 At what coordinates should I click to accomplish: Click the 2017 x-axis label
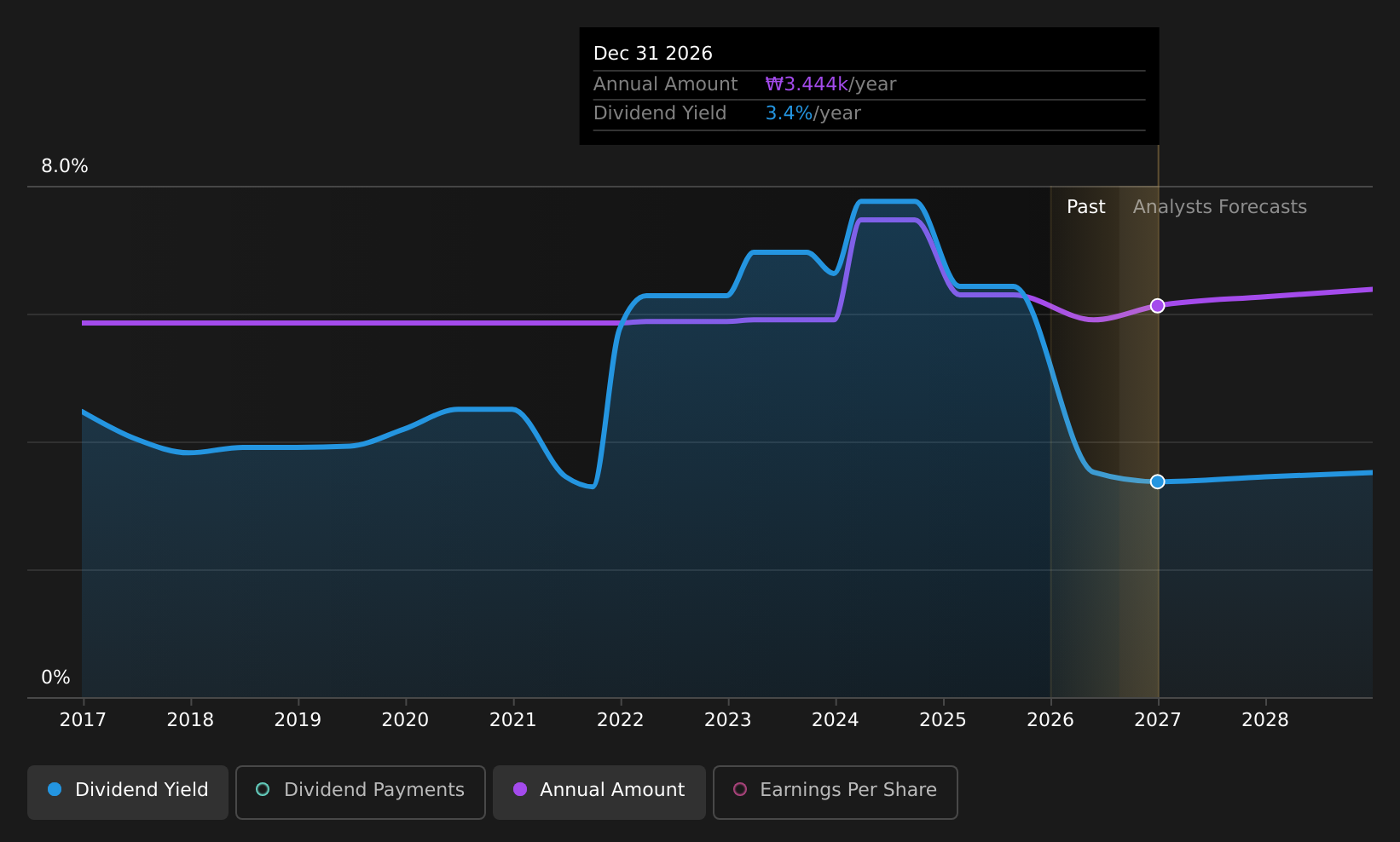[x=83, y=720]
